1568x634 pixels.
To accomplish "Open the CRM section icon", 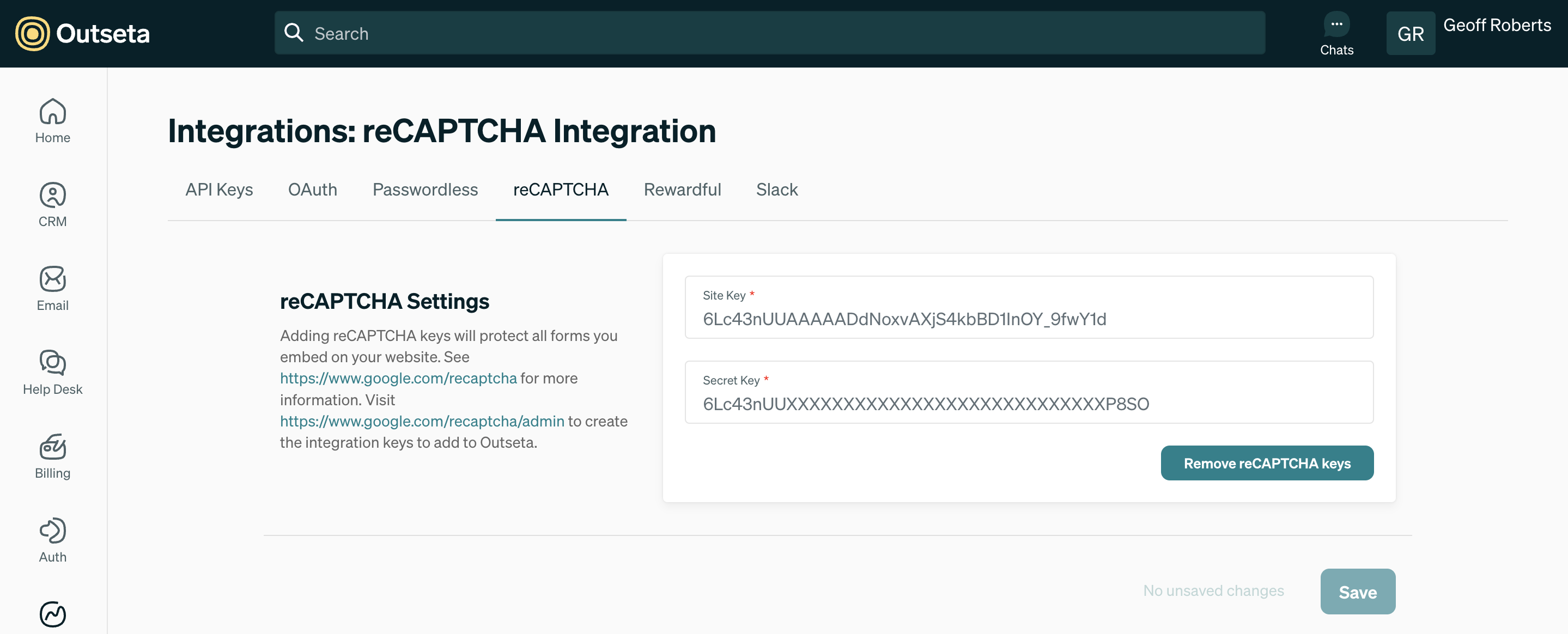I will pos(52,196).
